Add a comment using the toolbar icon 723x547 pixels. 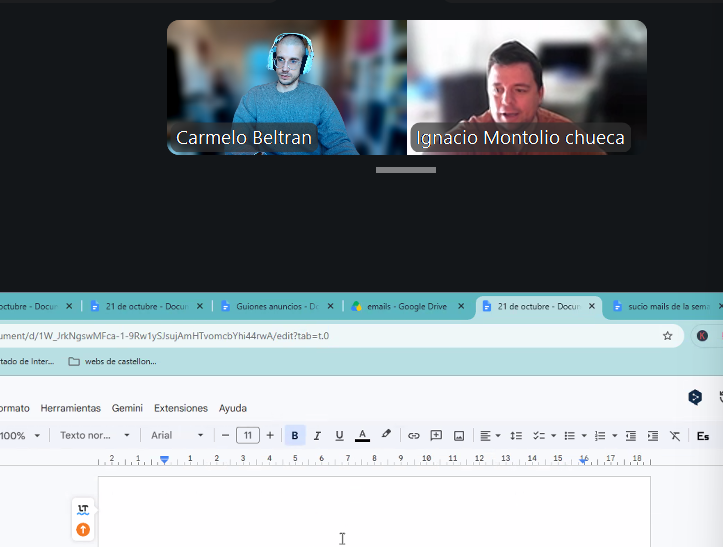click(x=436, y=435)
